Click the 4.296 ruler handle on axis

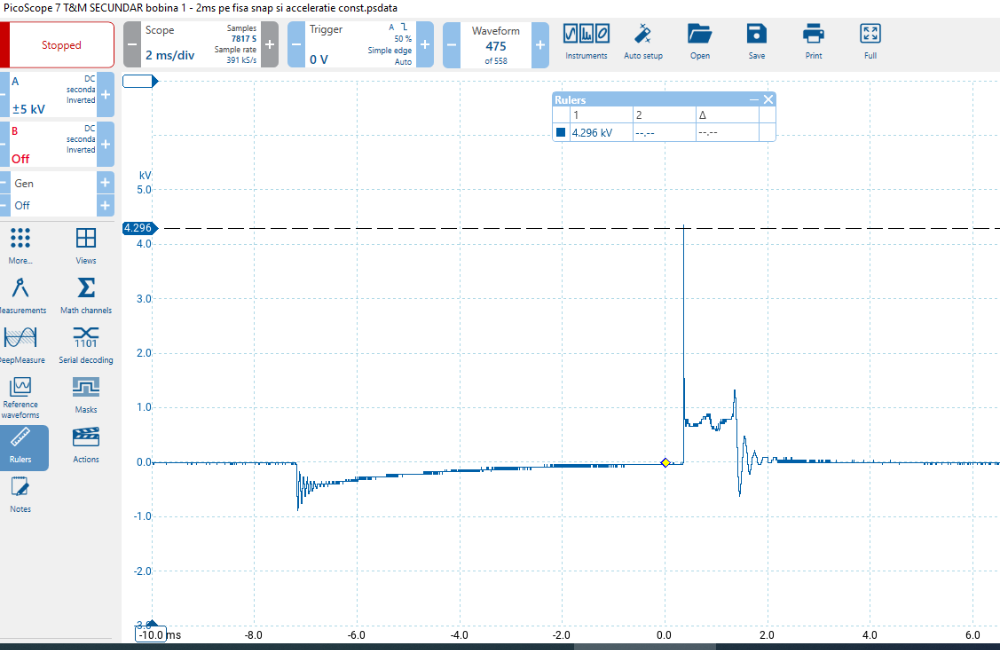(x=136, y=228)
